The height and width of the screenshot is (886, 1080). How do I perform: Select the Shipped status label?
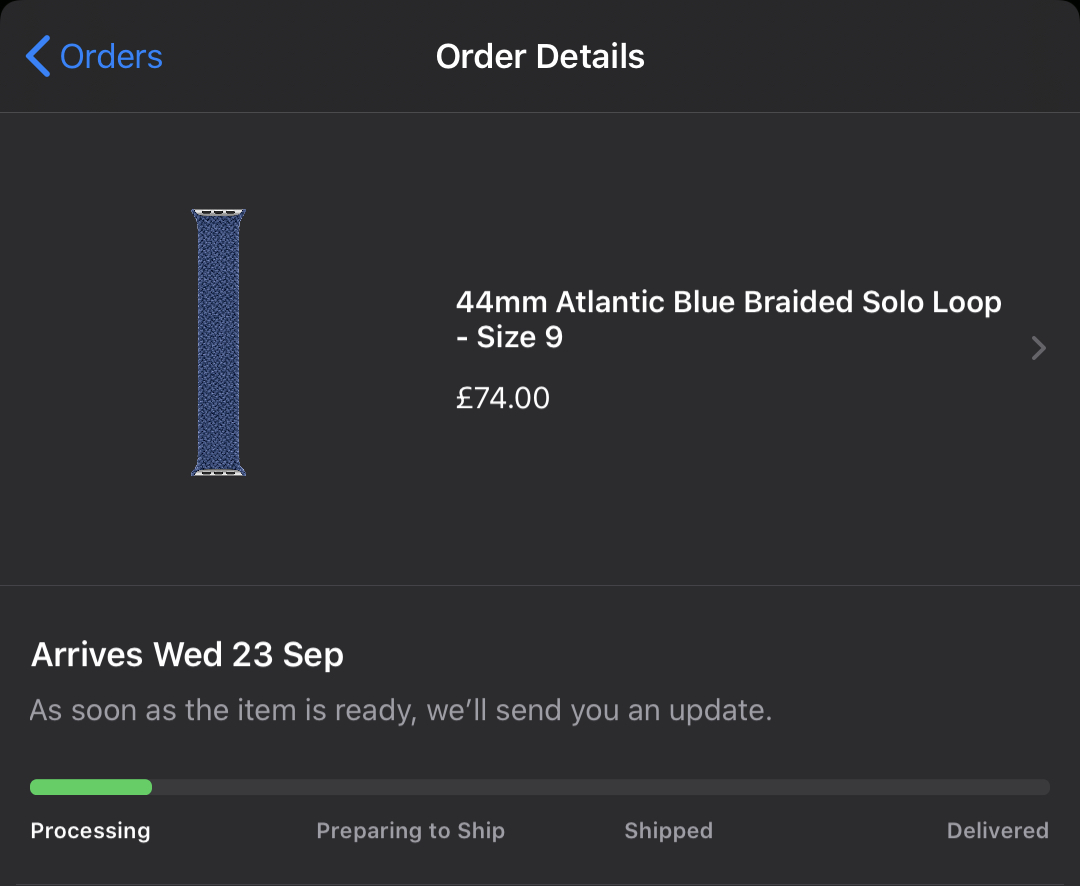click(x=668, y=831)
